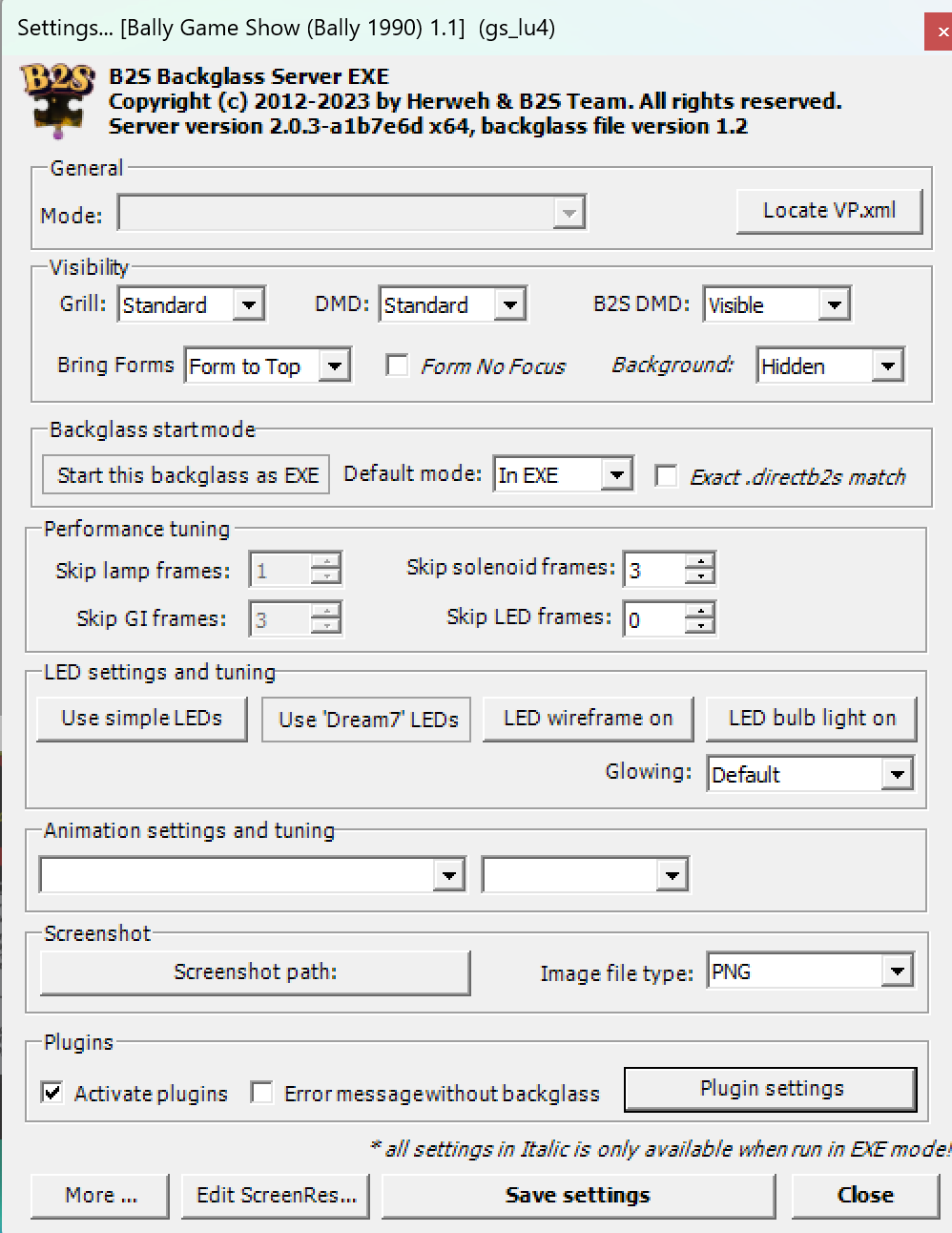The image size is (952, 1233).
Task: Open the B2S DMD visibility dropdown
Action: click(x=836, y=303)
